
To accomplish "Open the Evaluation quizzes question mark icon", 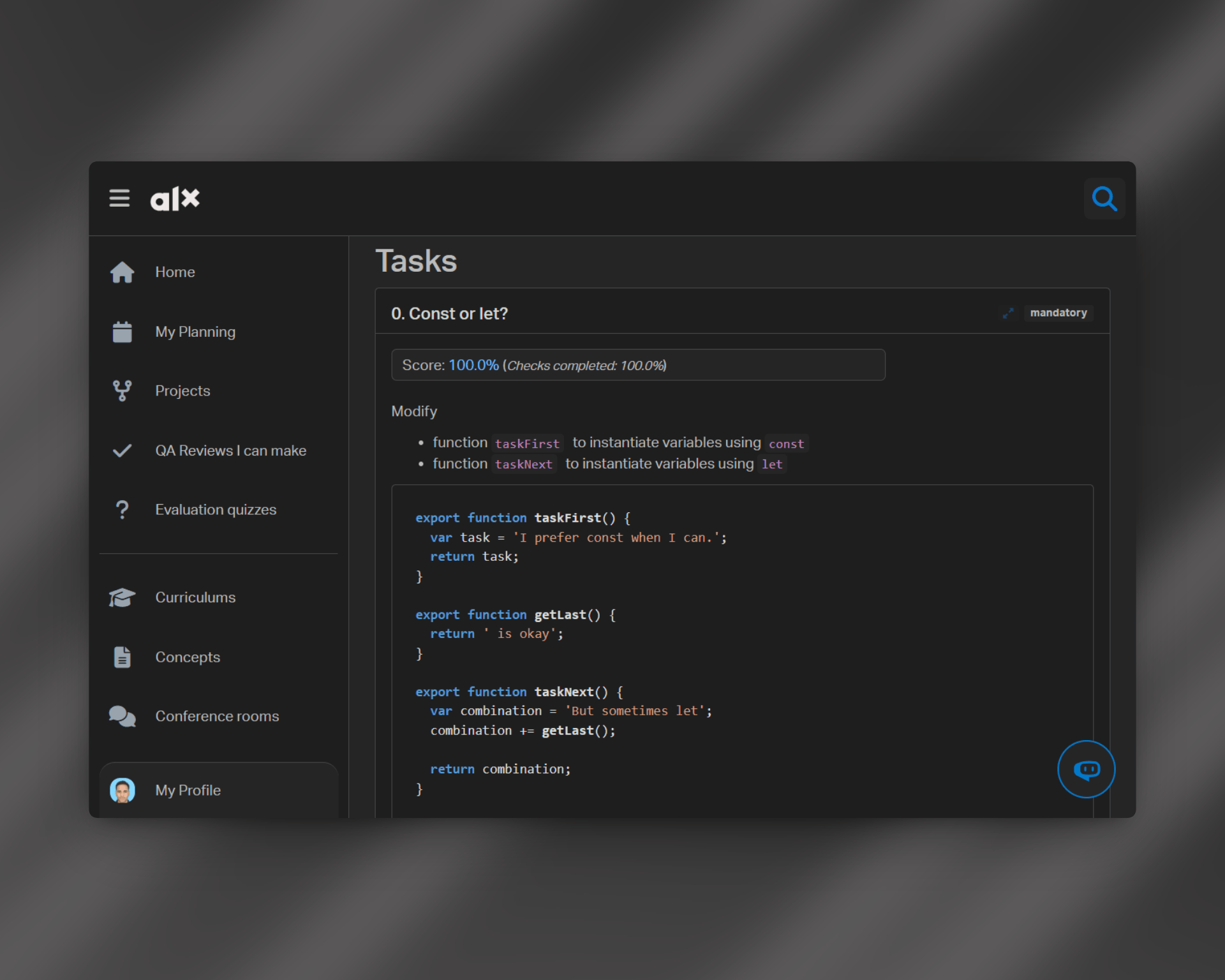I will (122, 509).
